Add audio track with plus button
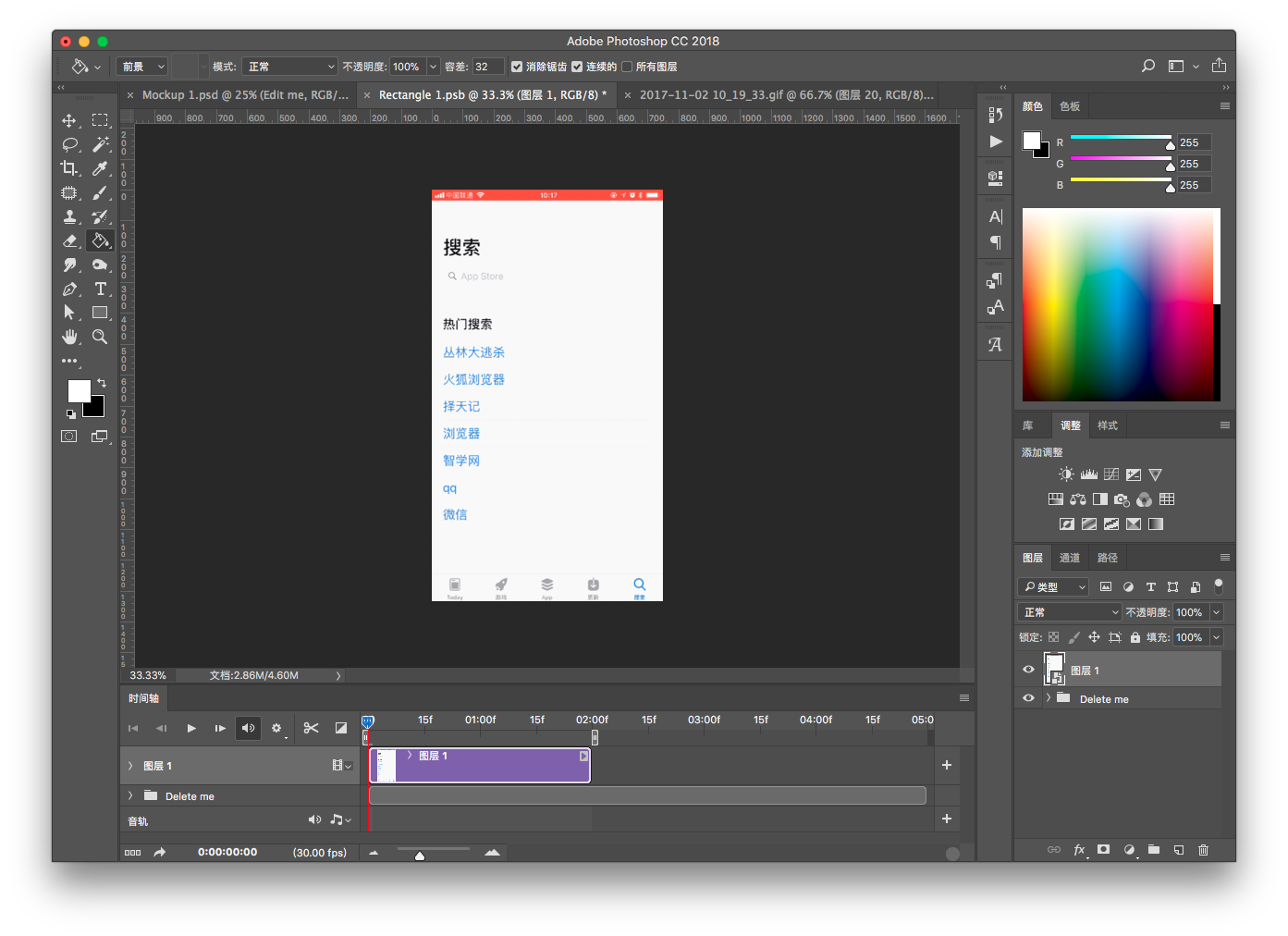Screen dimensions: 1288x936 [x=946, y=819]
